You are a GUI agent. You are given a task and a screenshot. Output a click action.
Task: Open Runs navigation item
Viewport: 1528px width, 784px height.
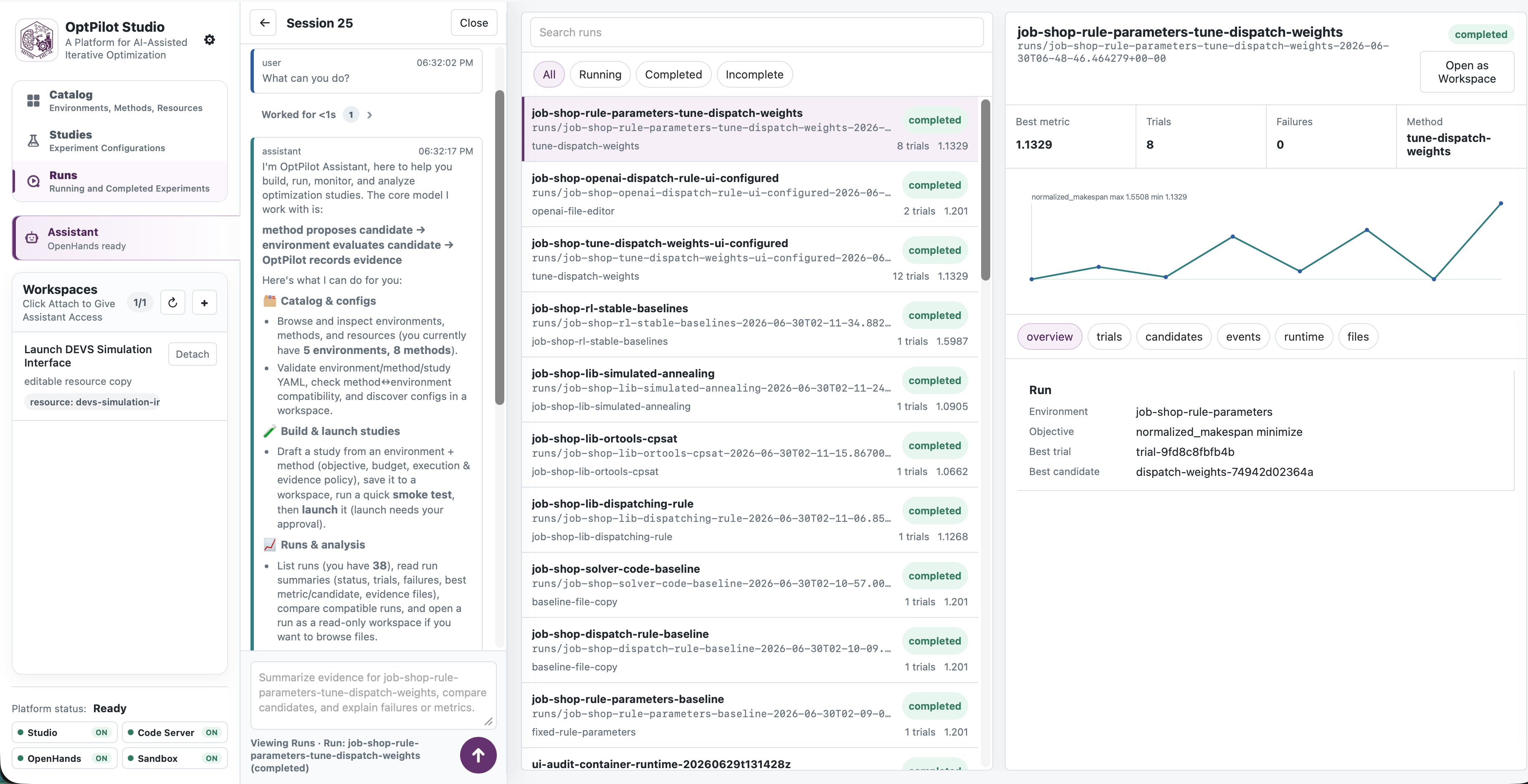click(x=120, y=181)
